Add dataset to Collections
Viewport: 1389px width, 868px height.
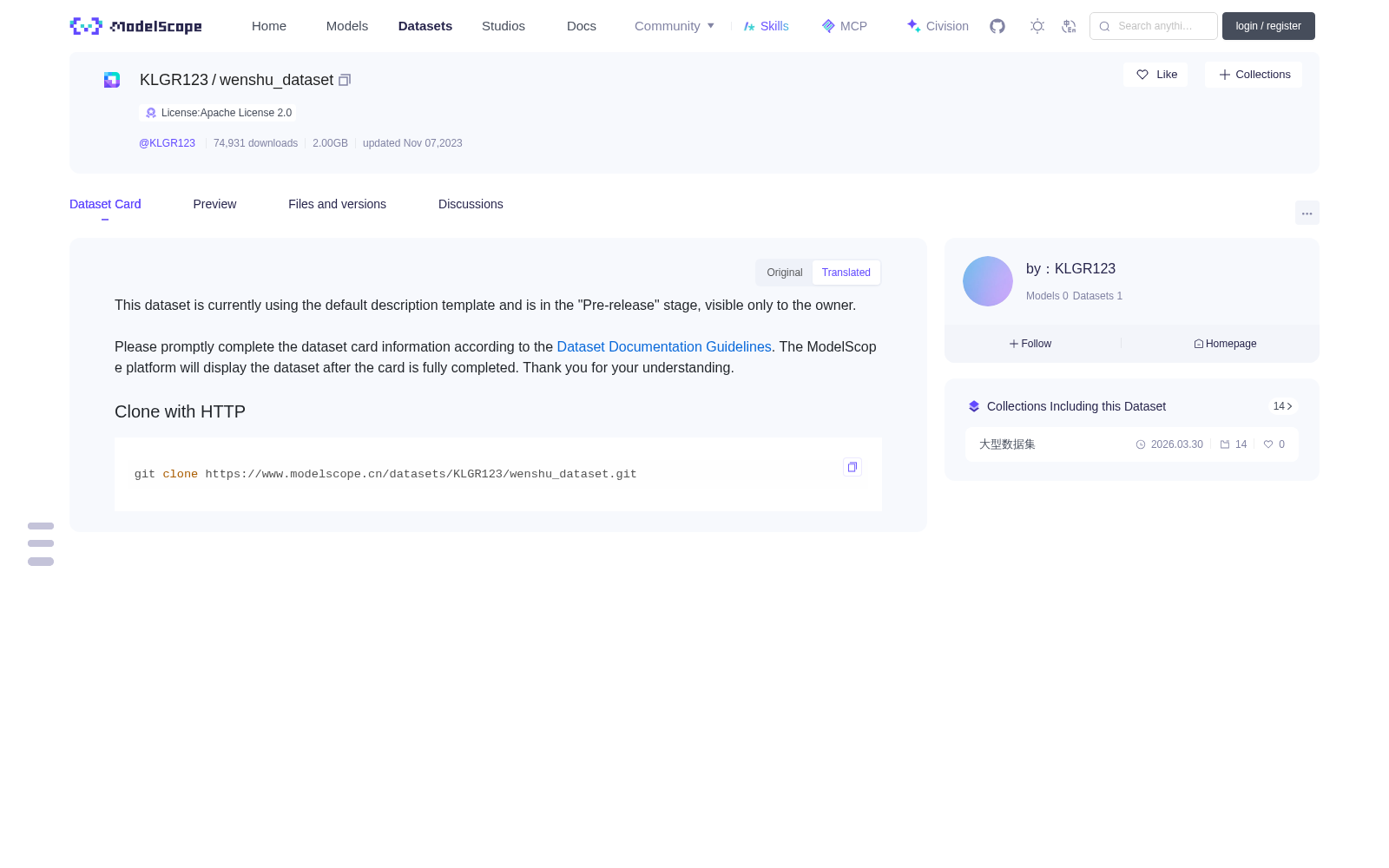pos(1254,75)
